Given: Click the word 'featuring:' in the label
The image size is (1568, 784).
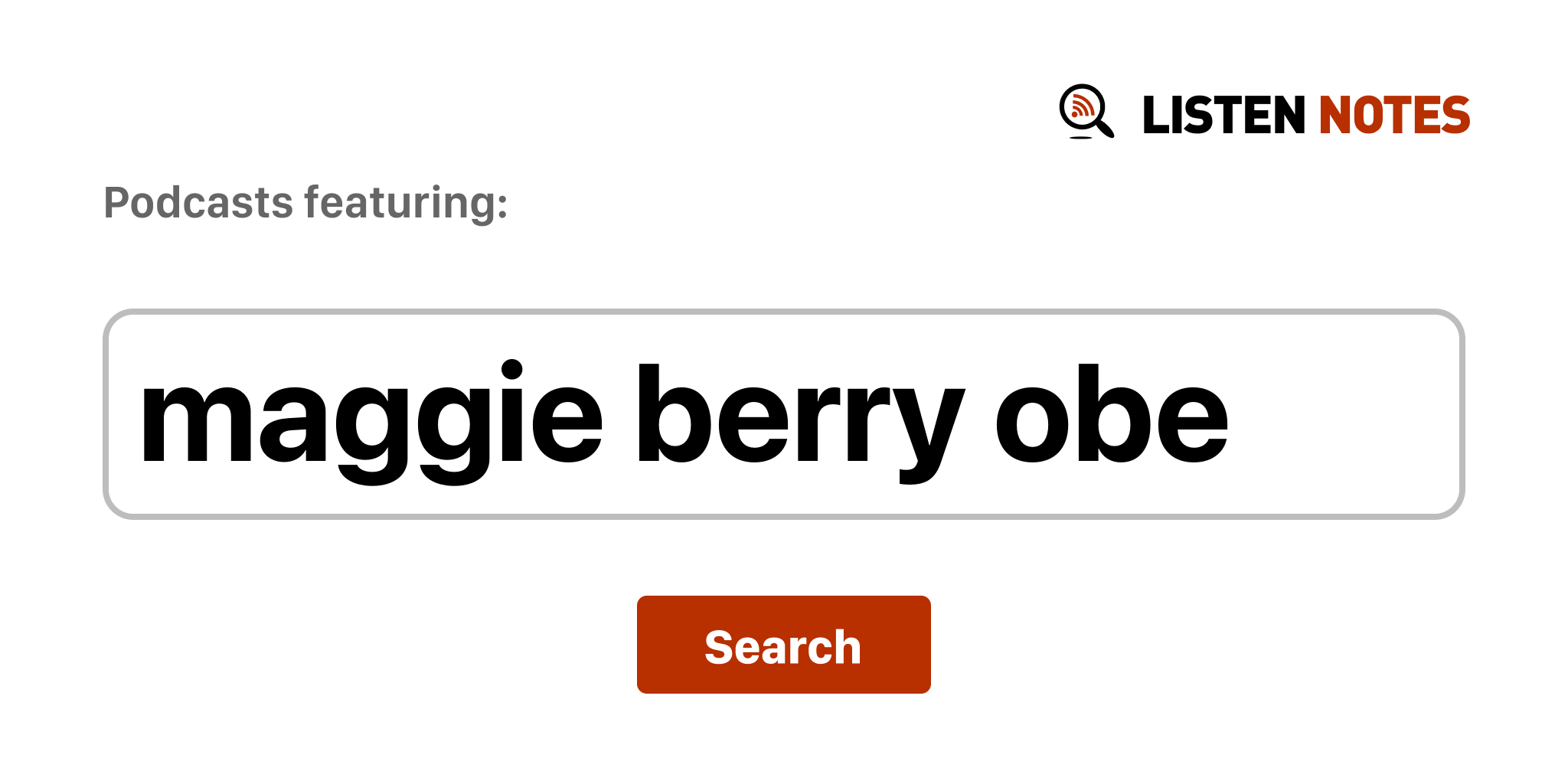Looking at the screenshot, I should (x=407, y=204).
